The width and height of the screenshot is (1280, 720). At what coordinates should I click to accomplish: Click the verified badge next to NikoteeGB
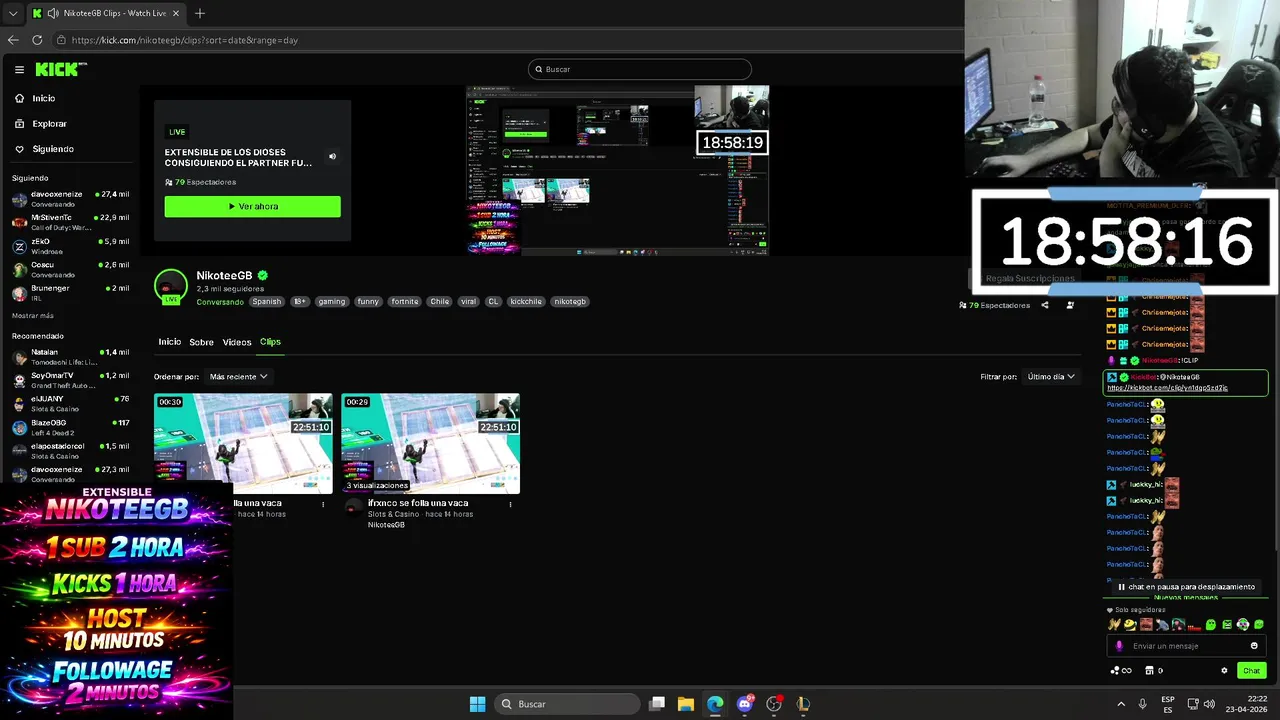262,275
